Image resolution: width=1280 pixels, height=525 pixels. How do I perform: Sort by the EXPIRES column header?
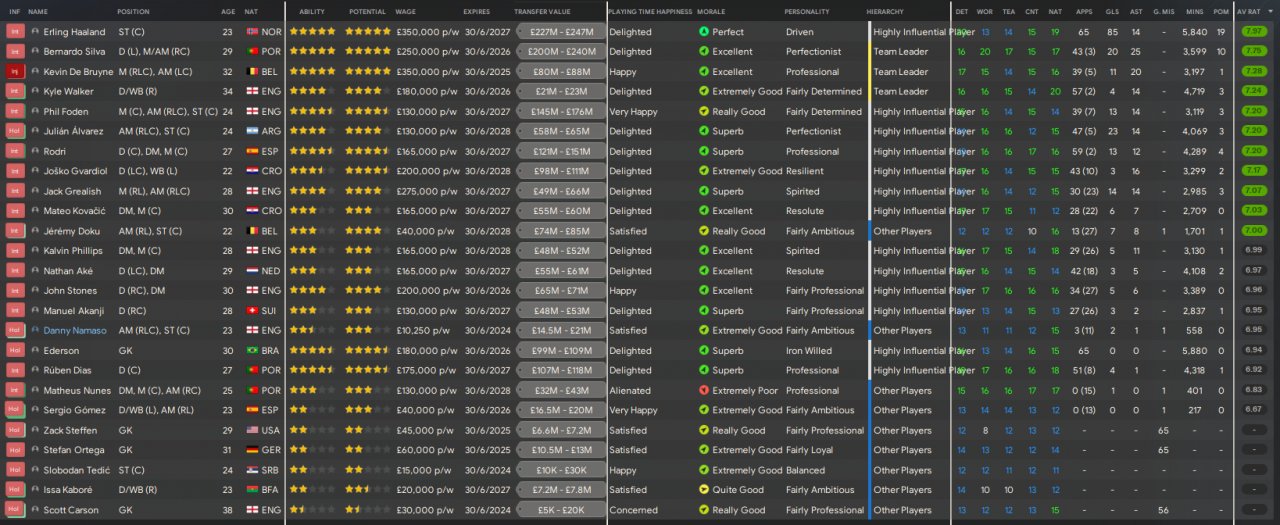[477, 11]
